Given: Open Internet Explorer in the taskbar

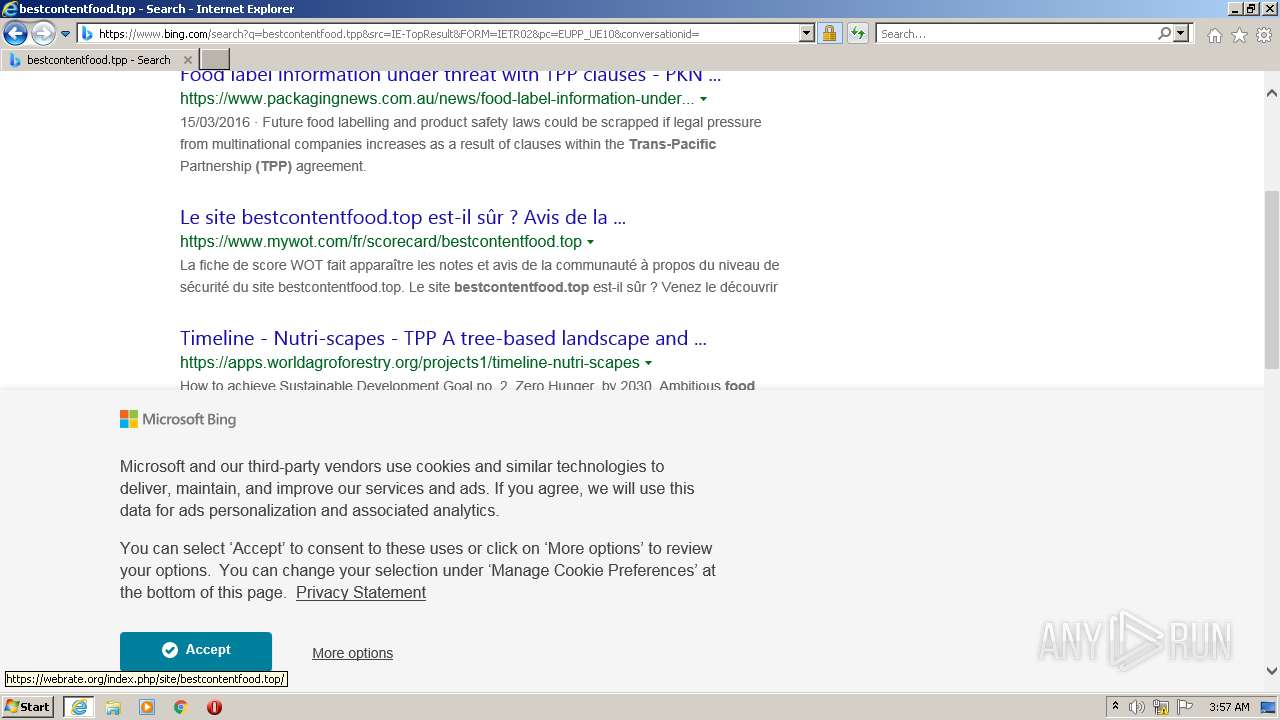Looking at the screenshot, I should tap(79, 707).
